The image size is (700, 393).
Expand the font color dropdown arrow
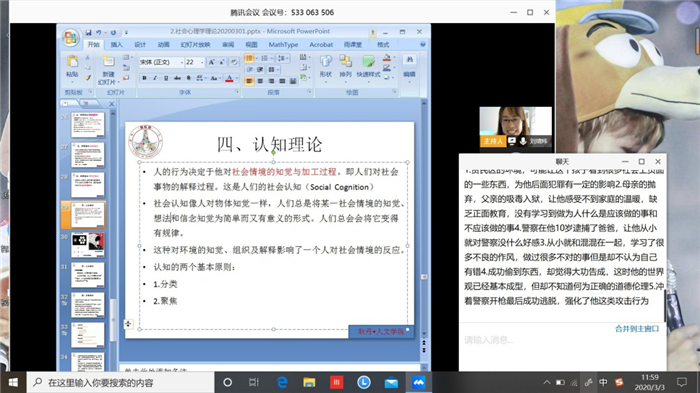(x=237, y=78)
